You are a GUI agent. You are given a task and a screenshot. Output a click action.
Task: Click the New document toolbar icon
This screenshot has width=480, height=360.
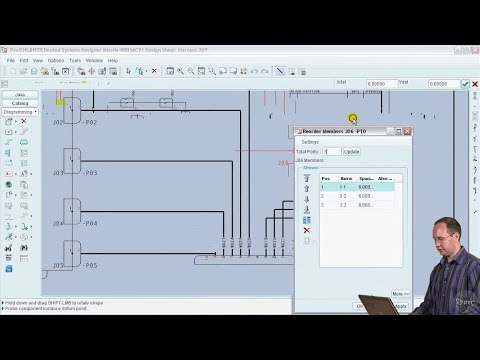point(13,71)
